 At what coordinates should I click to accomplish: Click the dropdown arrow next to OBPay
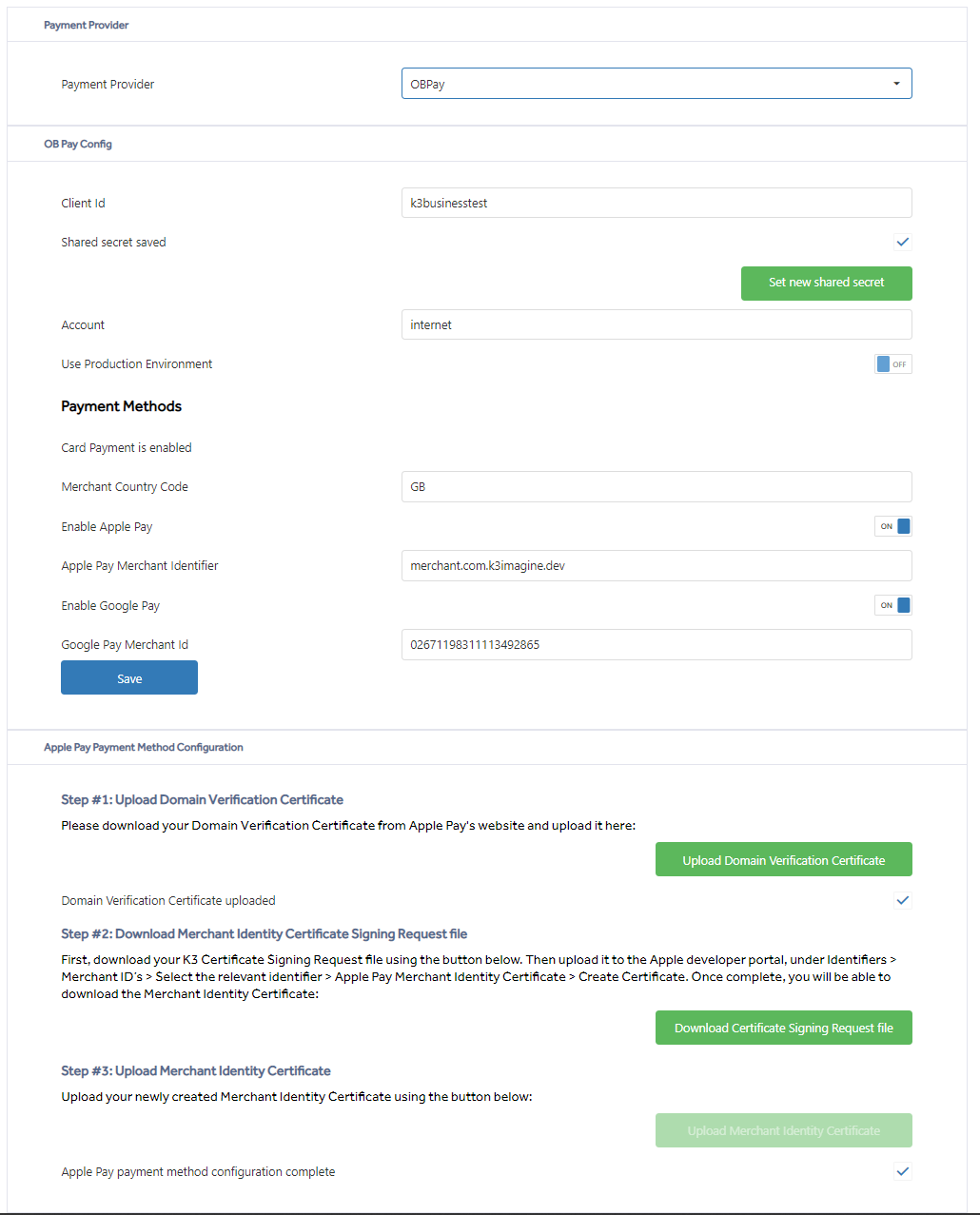tap(896, 84)
